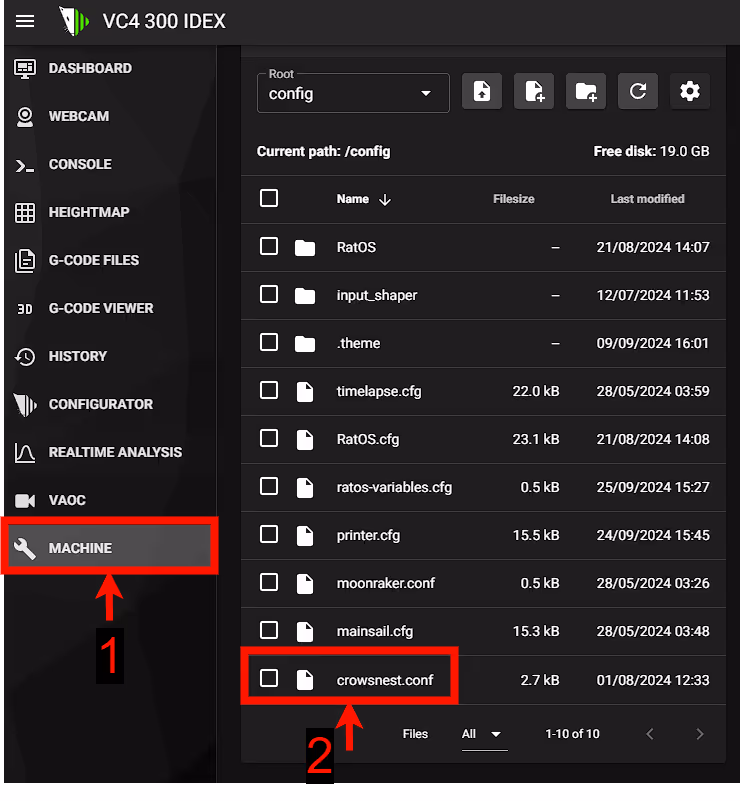Open the input_shaper folder

pyautogui.click(x=377, y=295)
